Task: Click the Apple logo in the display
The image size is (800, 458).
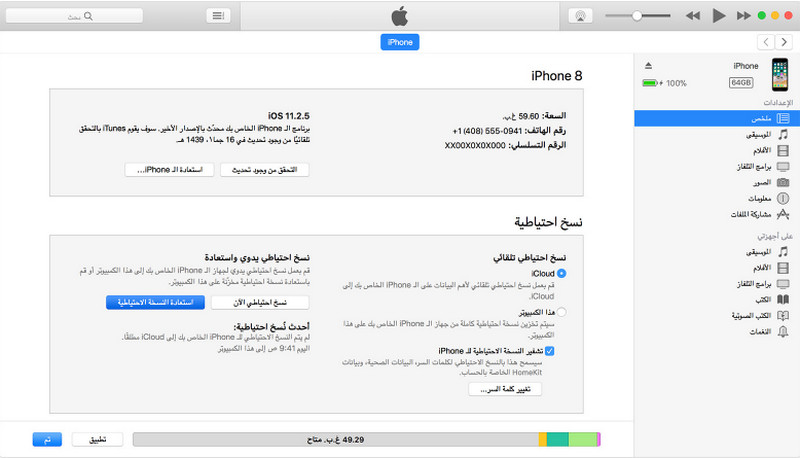Action: click(399, 16)
